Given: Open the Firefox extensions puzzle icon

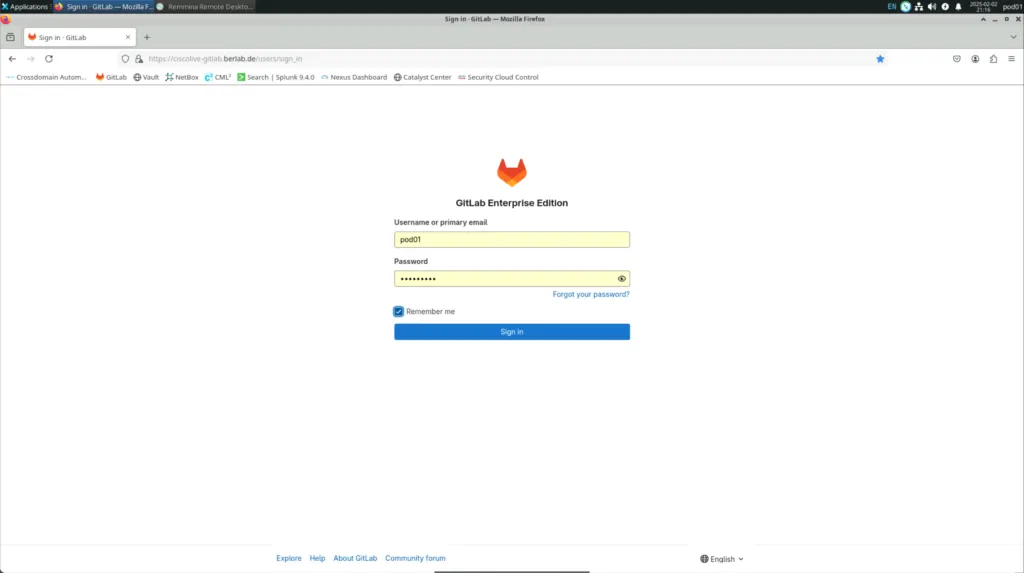Looking at the screenshot, I should [993, 59].
